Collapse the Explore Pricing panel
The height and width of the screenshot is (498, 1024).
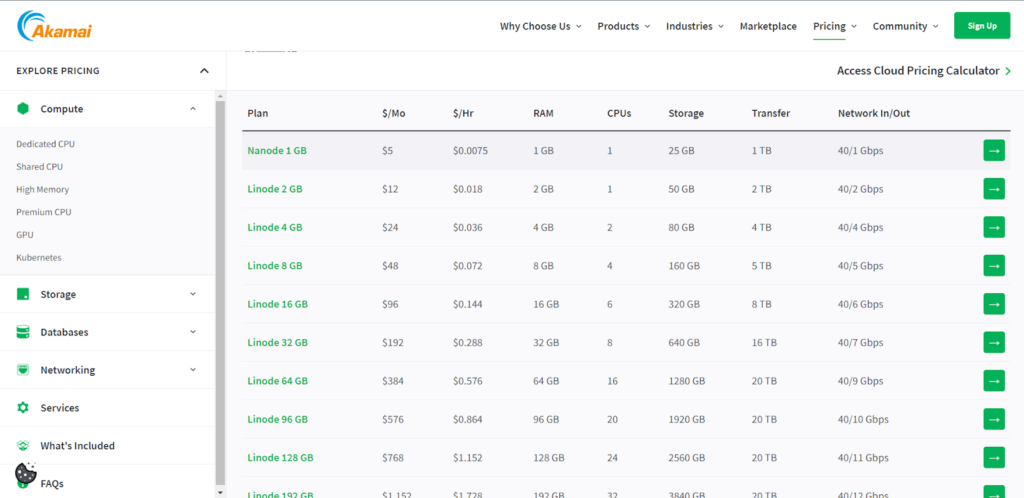[x=204, y=71]
